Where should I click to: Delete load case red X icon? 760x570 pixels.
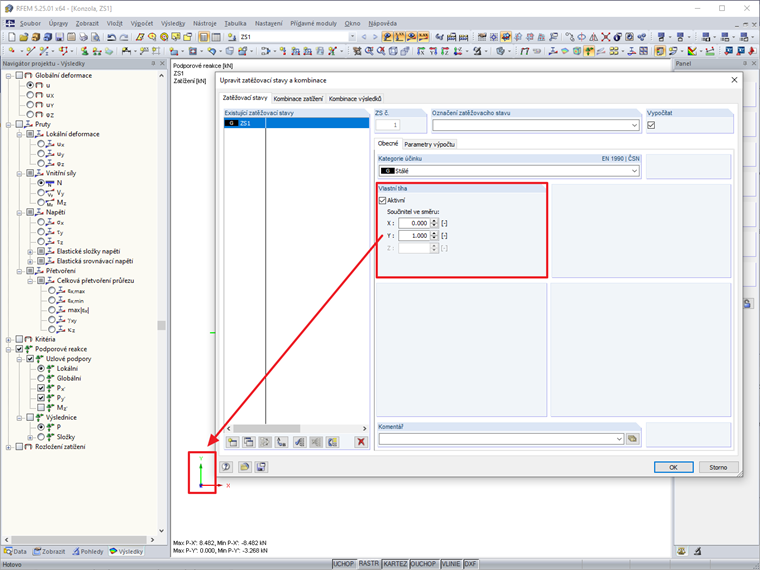click(x=361, y=442)
